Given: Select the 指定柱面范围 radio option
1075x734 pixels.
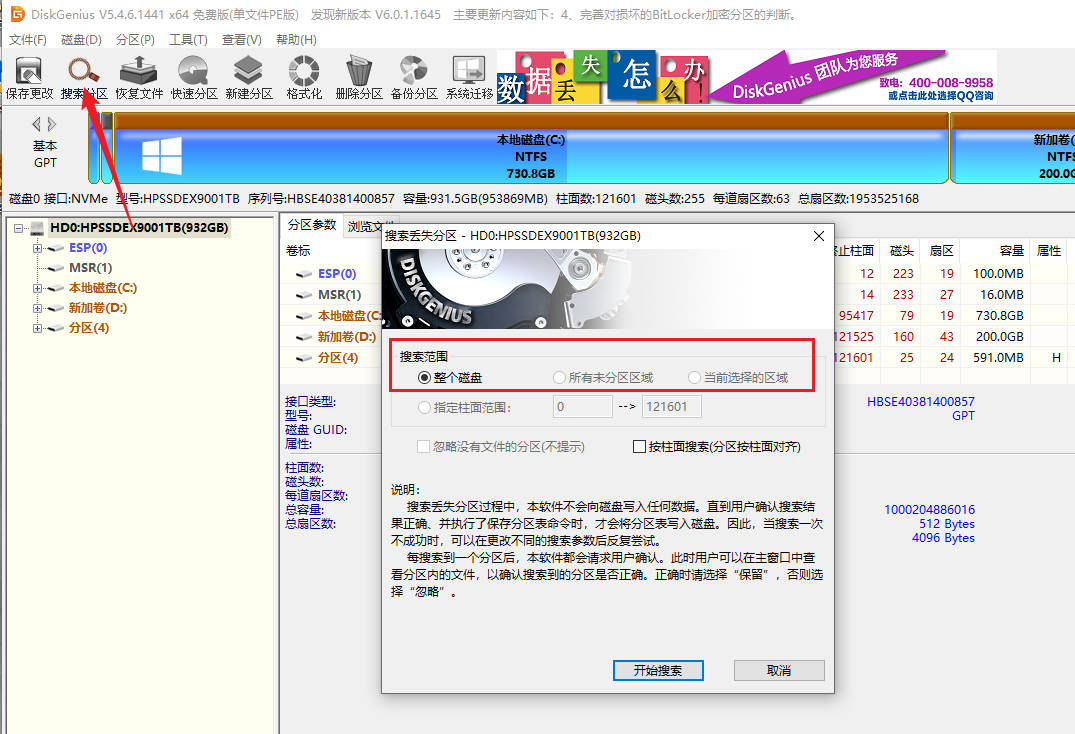Looking at the screenshot, I should tap(465, 407).
